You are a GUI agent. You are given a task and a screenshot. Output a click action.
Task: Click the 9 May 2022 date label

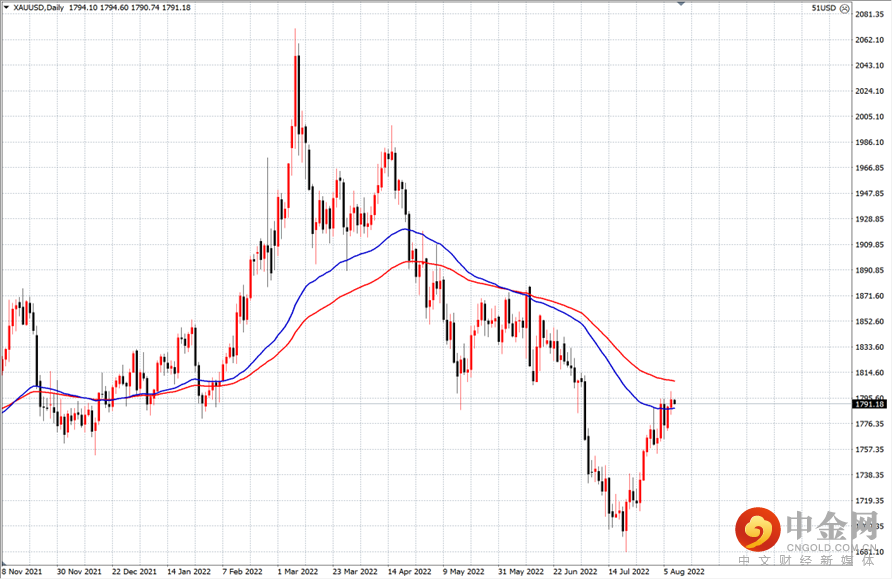(x=464, y=572)
